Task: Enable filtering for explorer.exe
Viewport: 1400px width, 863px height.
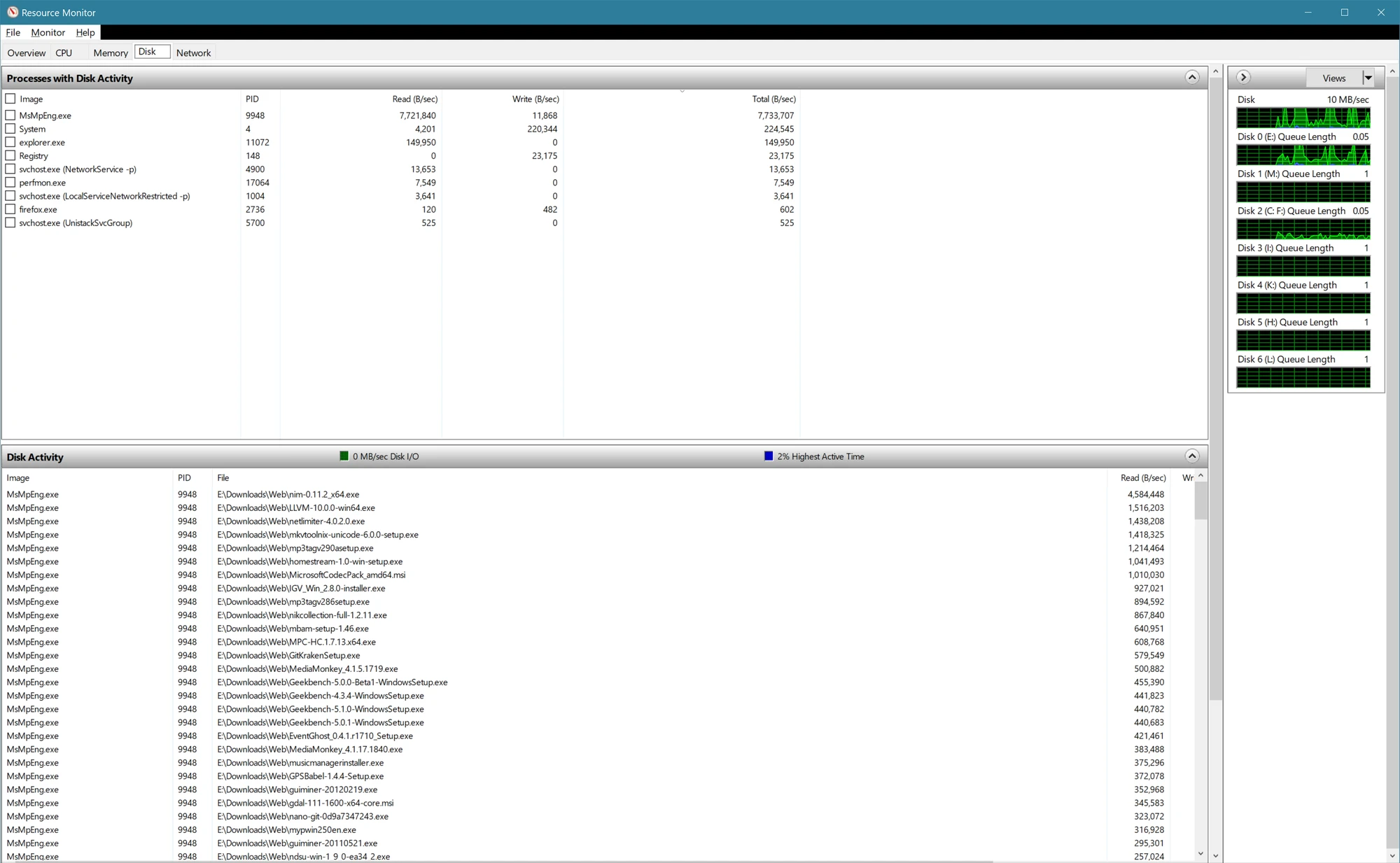Action: point(10,142)
